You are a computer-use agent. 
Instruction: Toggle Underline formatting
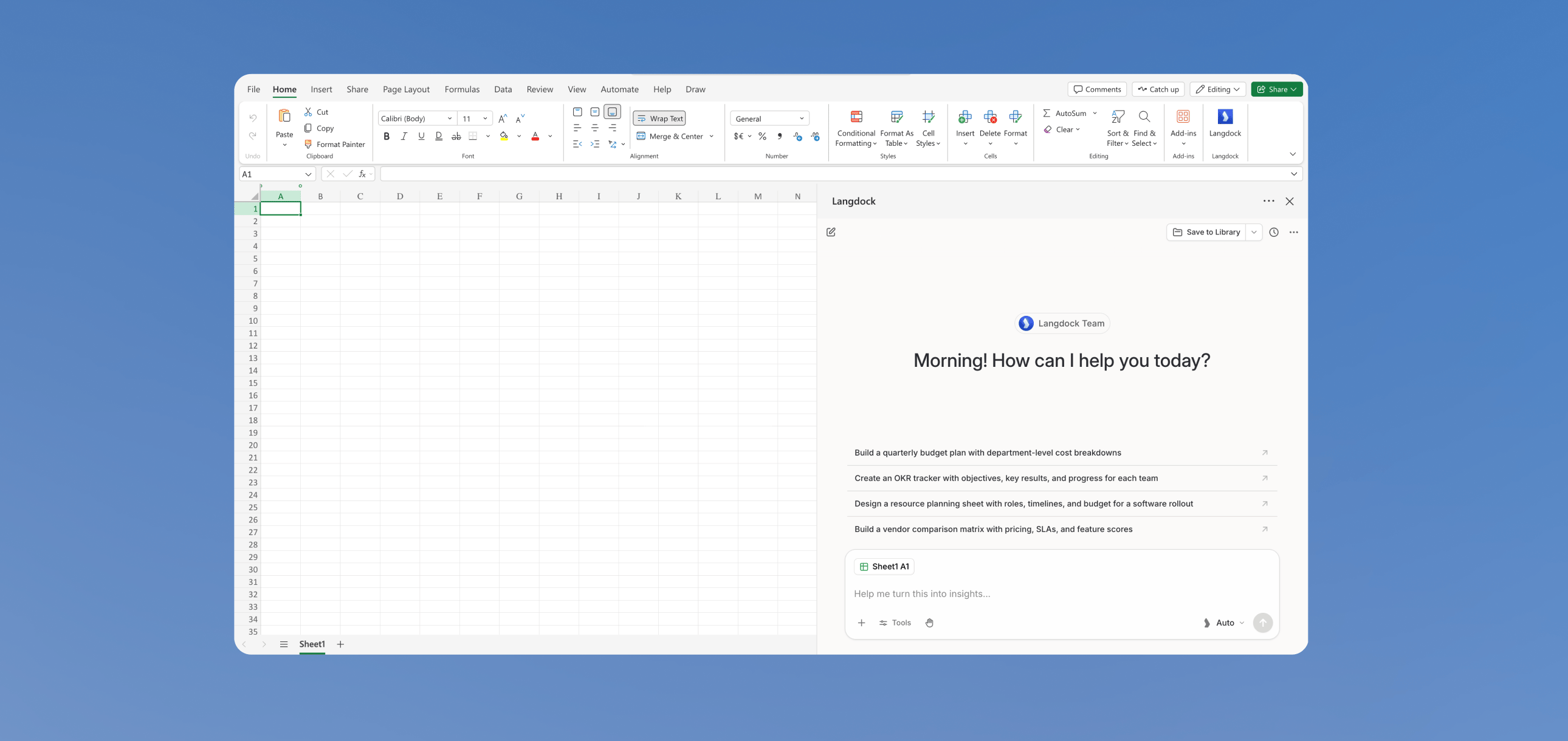[421, 136]
